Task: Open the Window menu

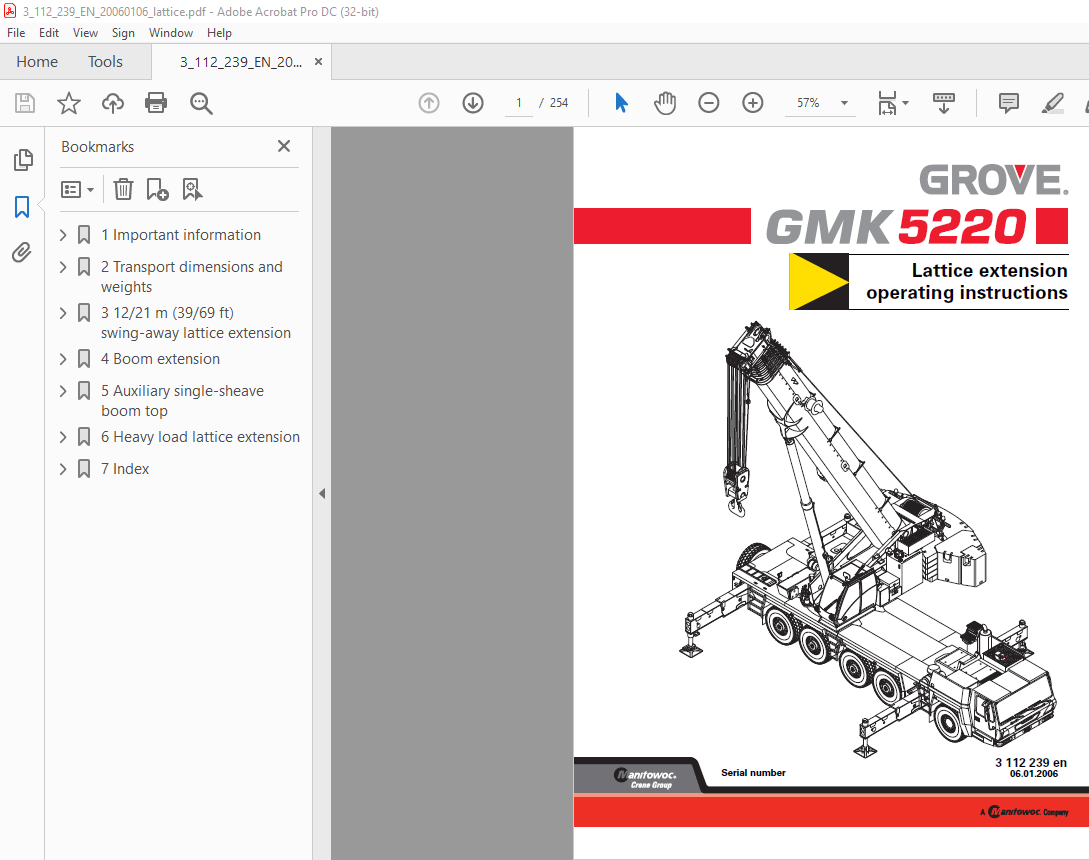Action: click(x=171, y=33)
